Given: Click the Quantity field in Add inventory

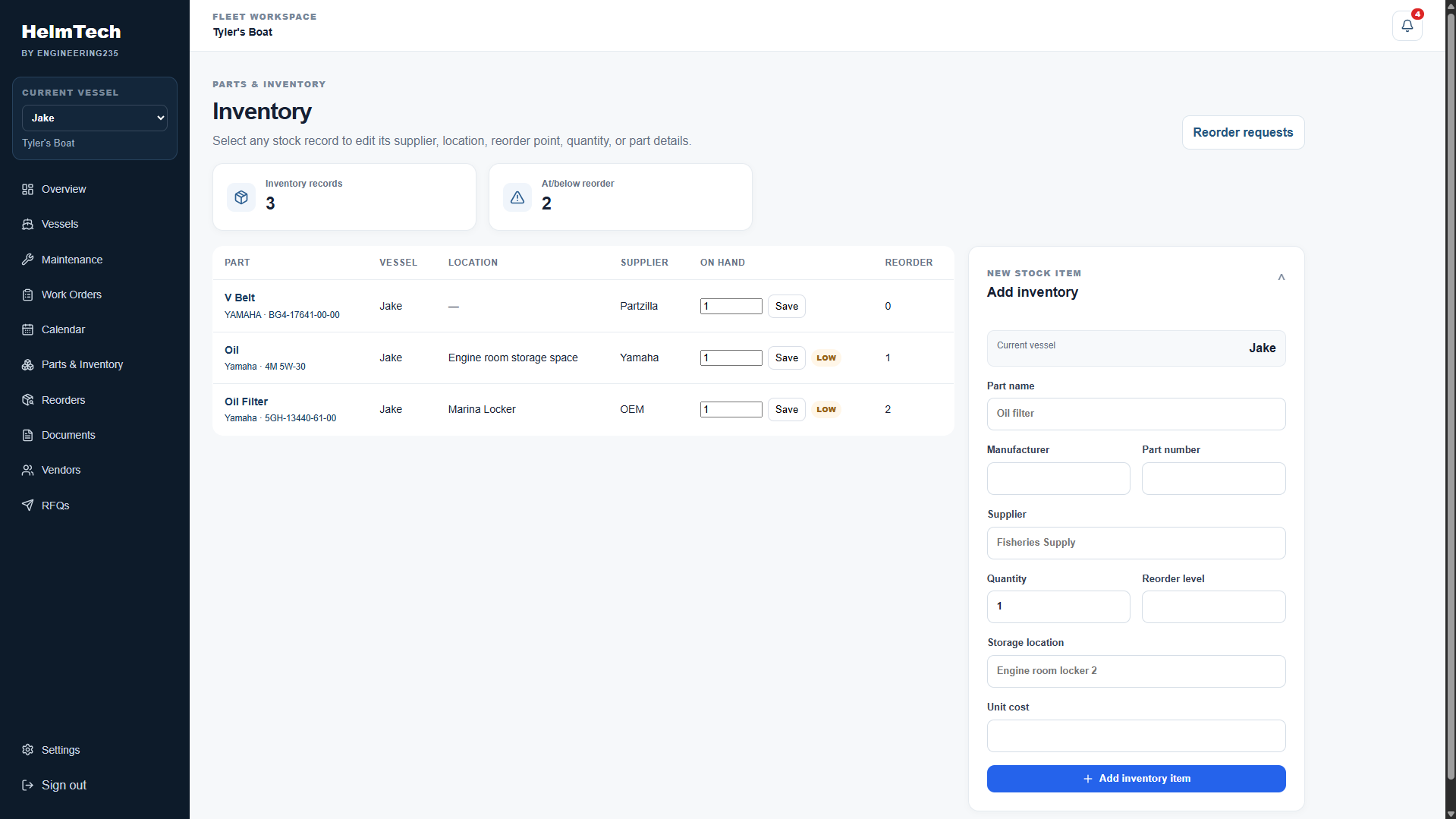Looking at the screenshot, I should coord(1058,606).
